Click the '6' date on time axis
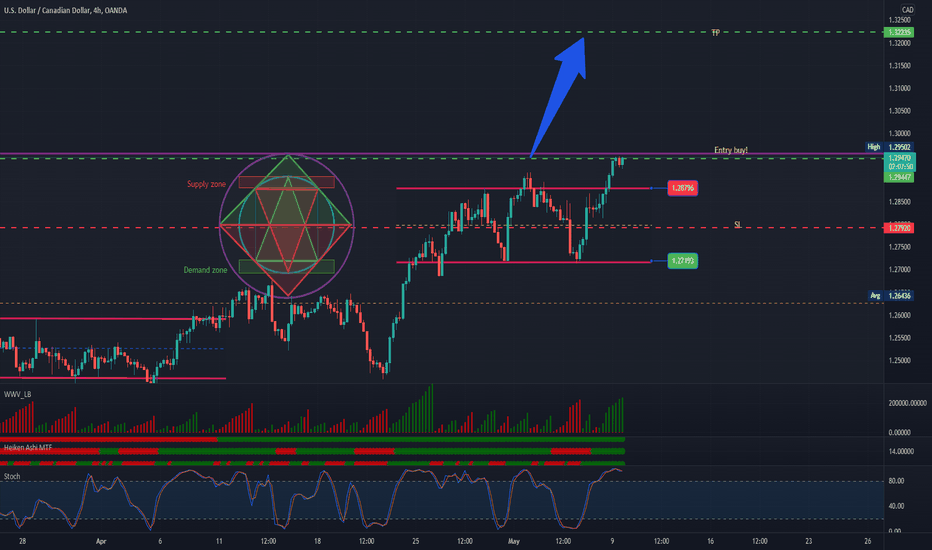 (x=160, y=542)
